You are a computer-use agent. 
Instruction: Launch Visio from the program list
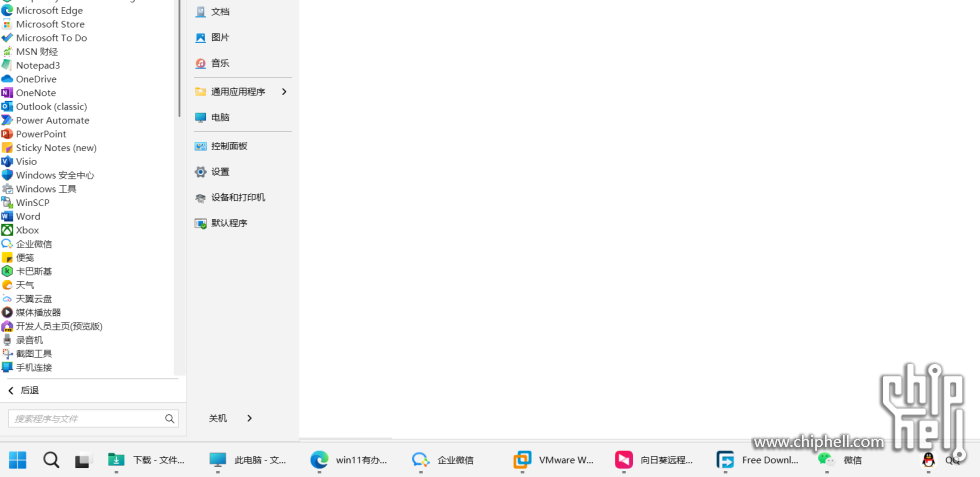(19, 162)
